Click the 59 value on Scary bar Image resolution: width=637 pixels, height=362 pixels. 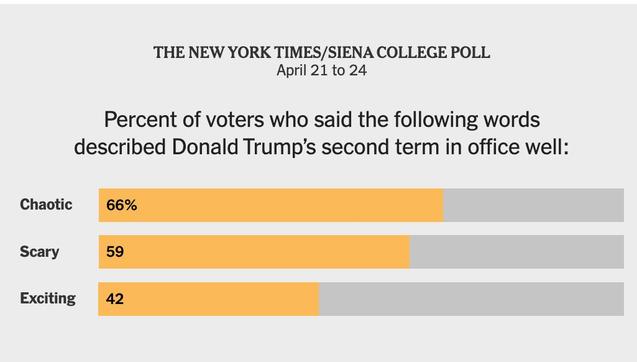[115, 252]
